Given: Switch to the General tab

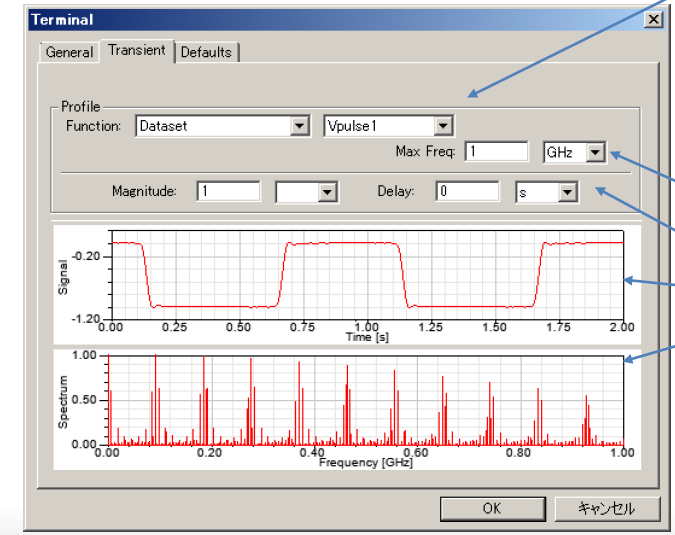Looking at the screenshot, I should 69,52.
